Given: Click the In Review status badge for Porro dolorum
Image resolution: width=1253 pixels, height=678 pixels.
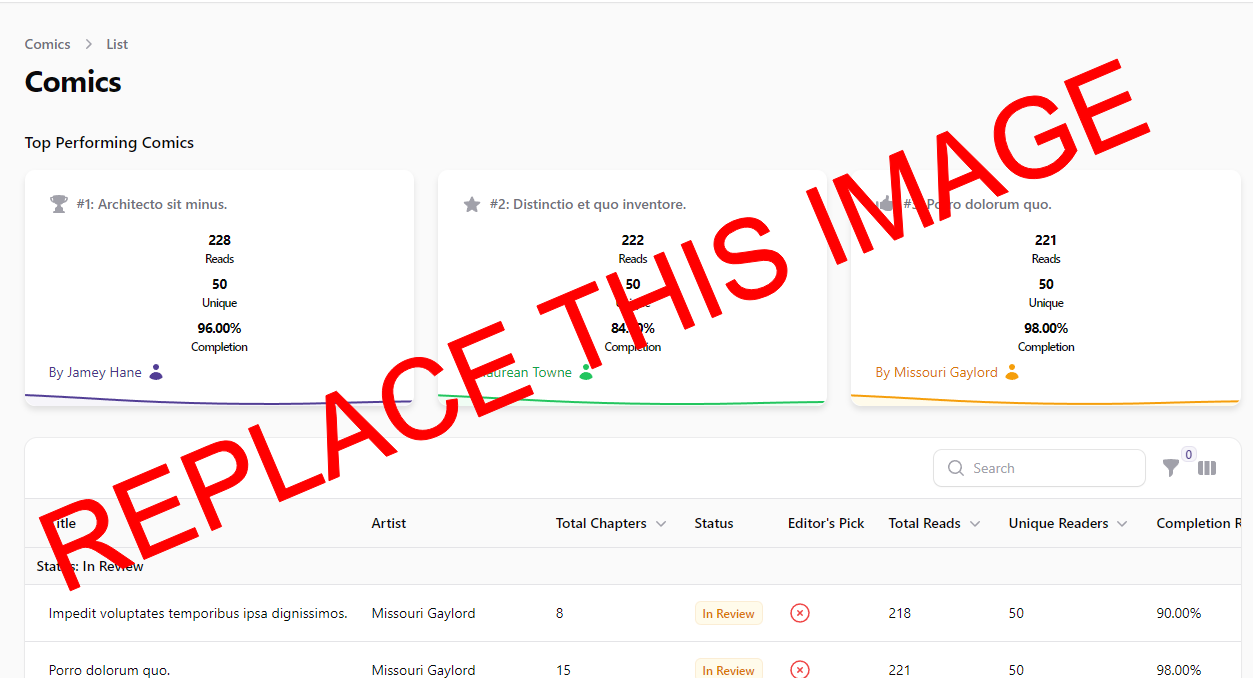Looking at the screenshot, I should point(729,668).
